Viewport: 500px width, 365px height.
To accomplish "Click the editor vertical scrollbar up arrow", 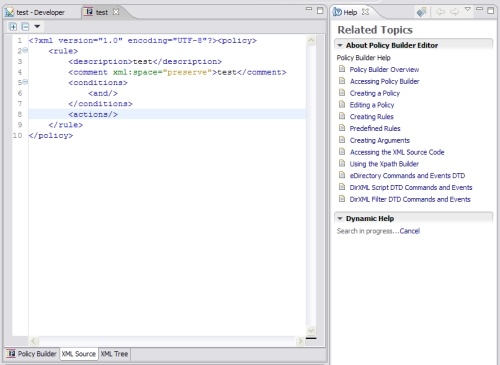I will pos(311,40).
